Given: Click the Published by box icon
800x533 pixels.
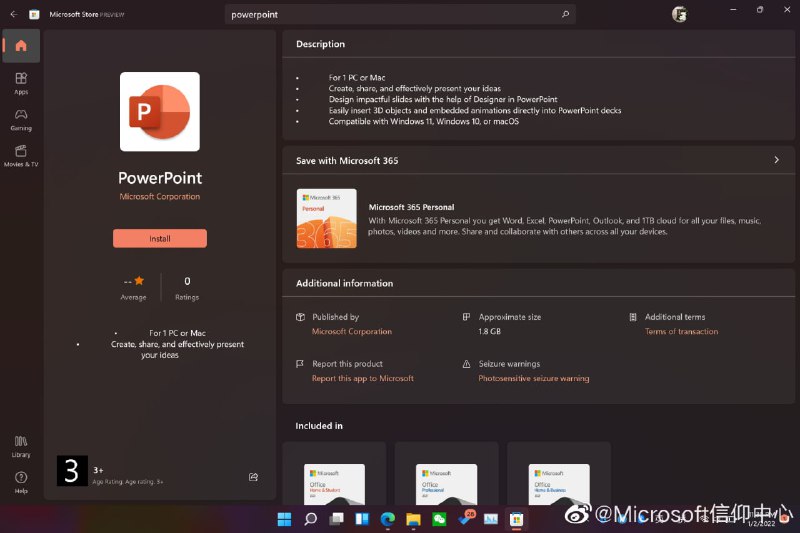Looking at the screenshot, I should click(x=300, y=317).
